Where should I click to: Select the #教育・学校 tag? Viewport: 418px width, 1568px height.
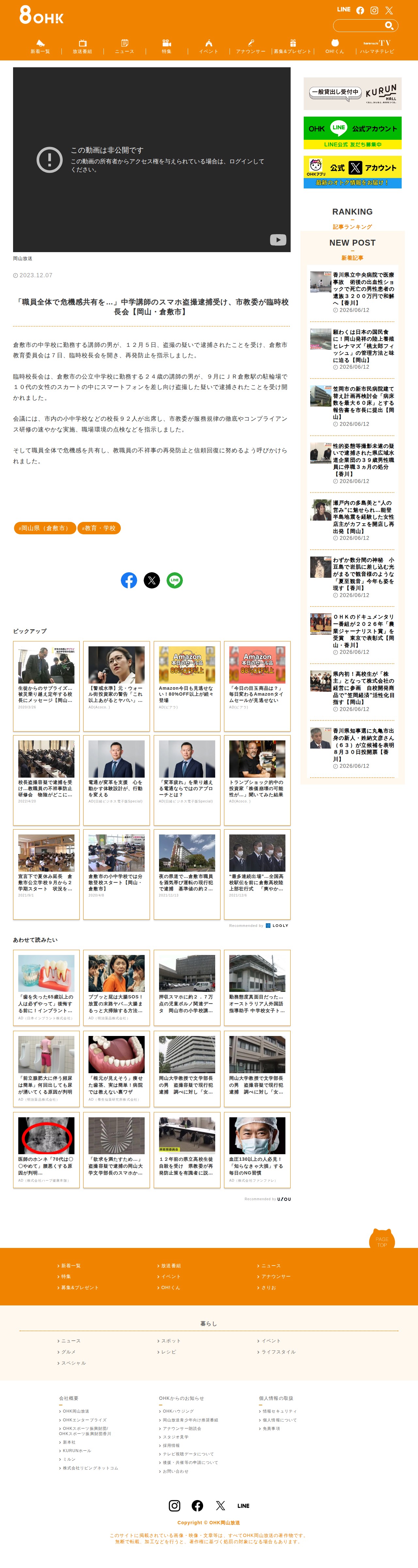(x=99, y=528)
